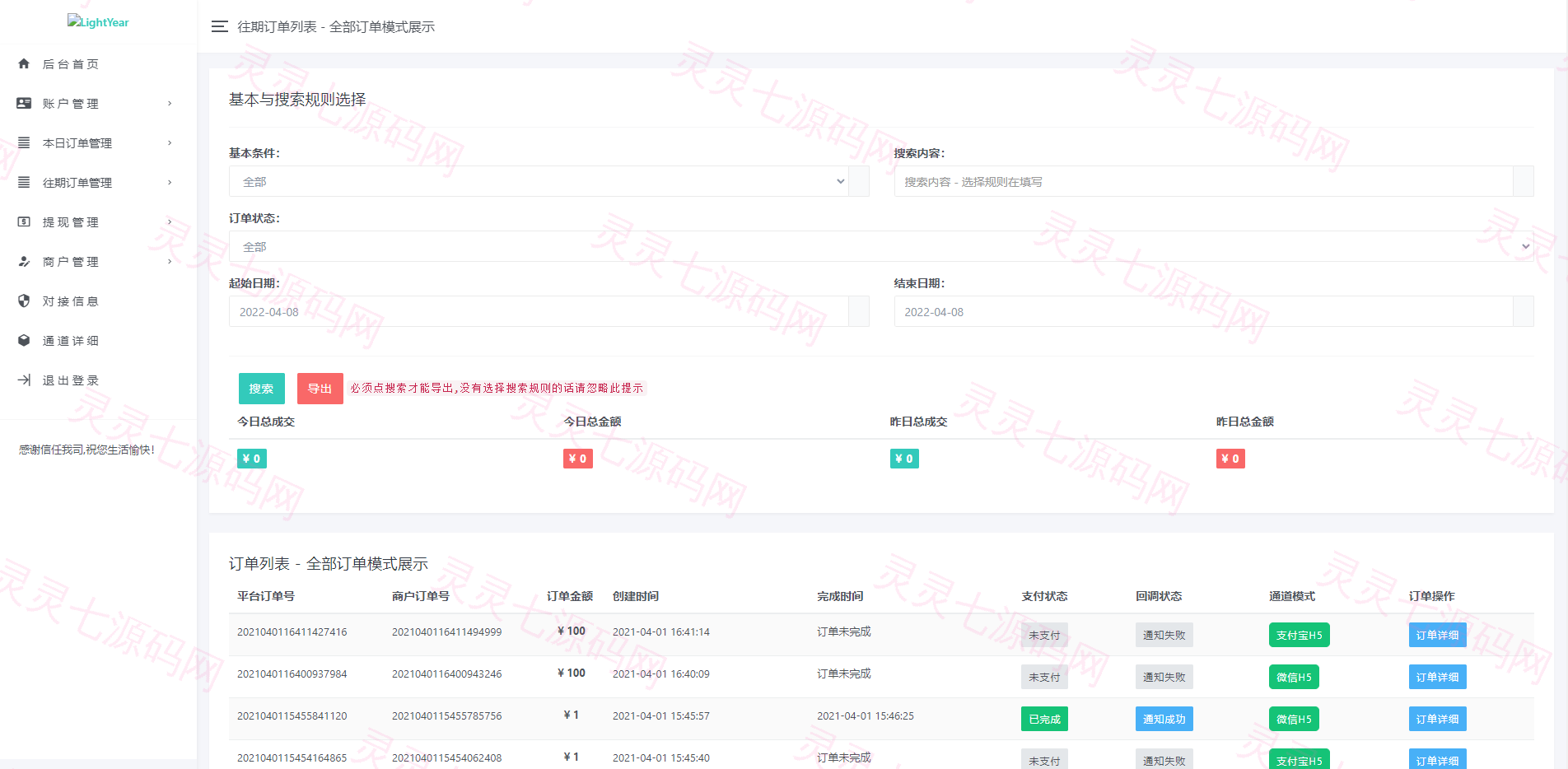
Task: Click the hamburger menu toggle icon
Action: pos(219,26)
